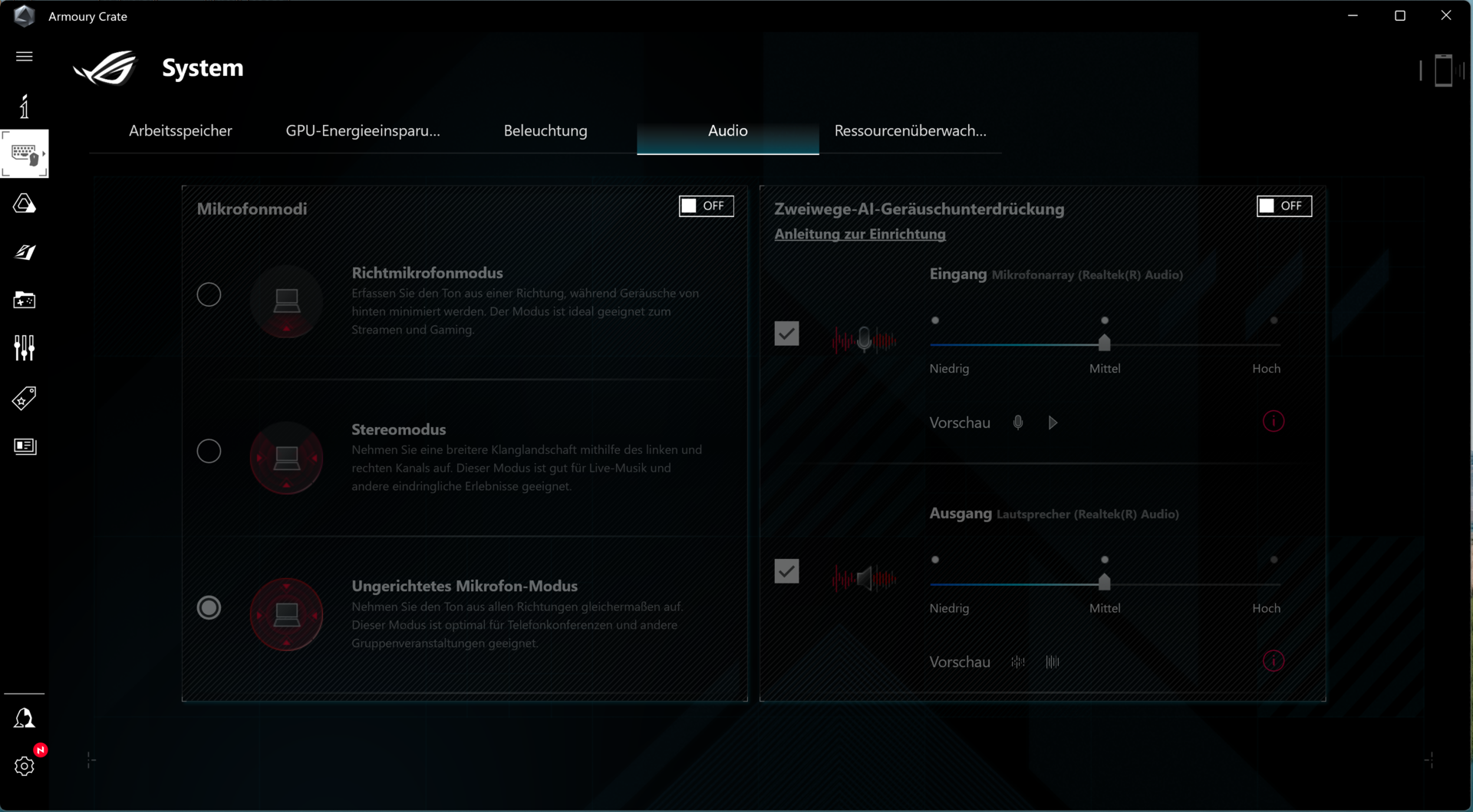Viewport: 1473px width, 812px height.
Task: Set Eingang slider to Hoch dot
Action: (x=1274, y=321)
